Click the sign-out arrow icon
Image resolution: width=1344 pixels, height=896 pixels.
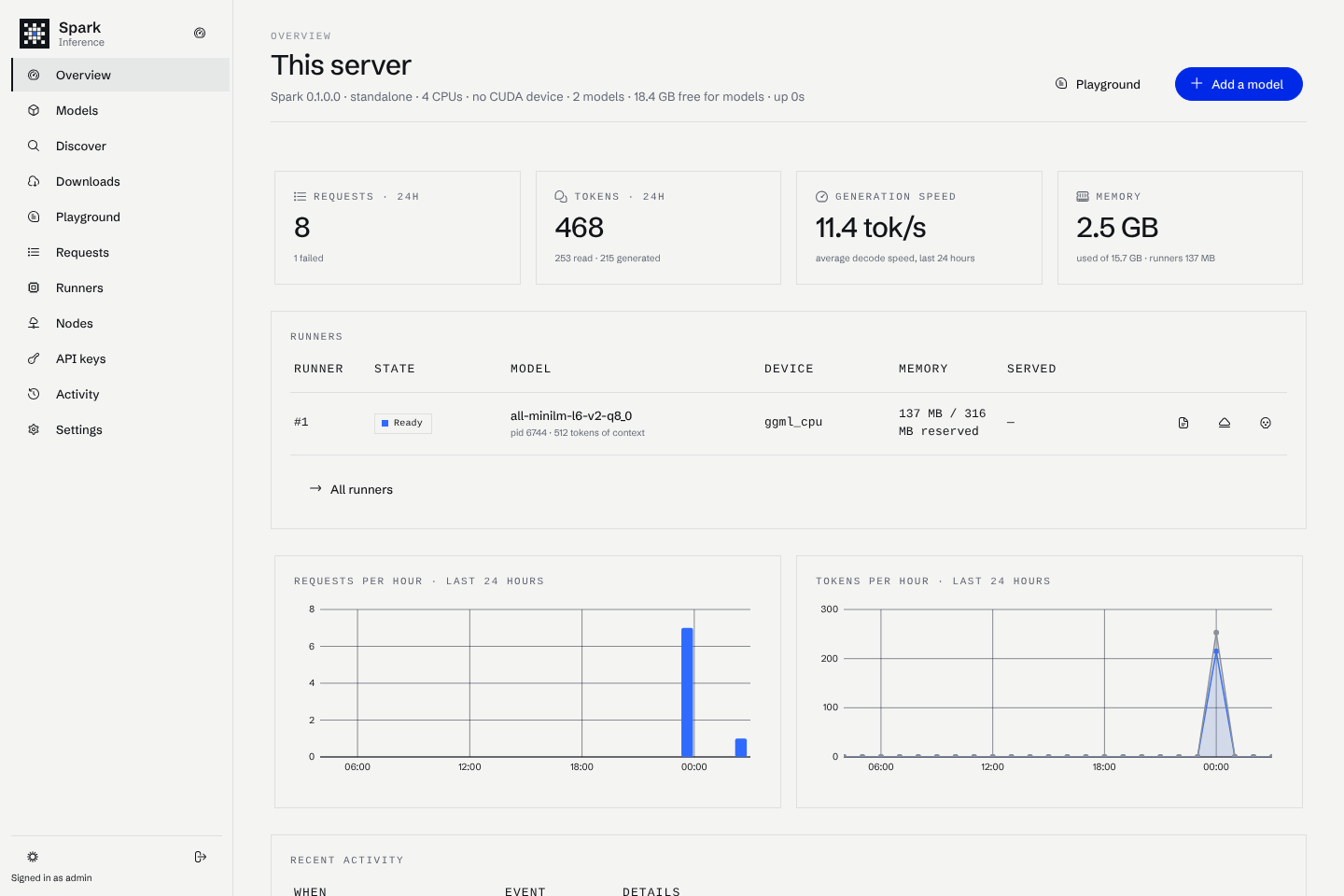coord(201,857)
